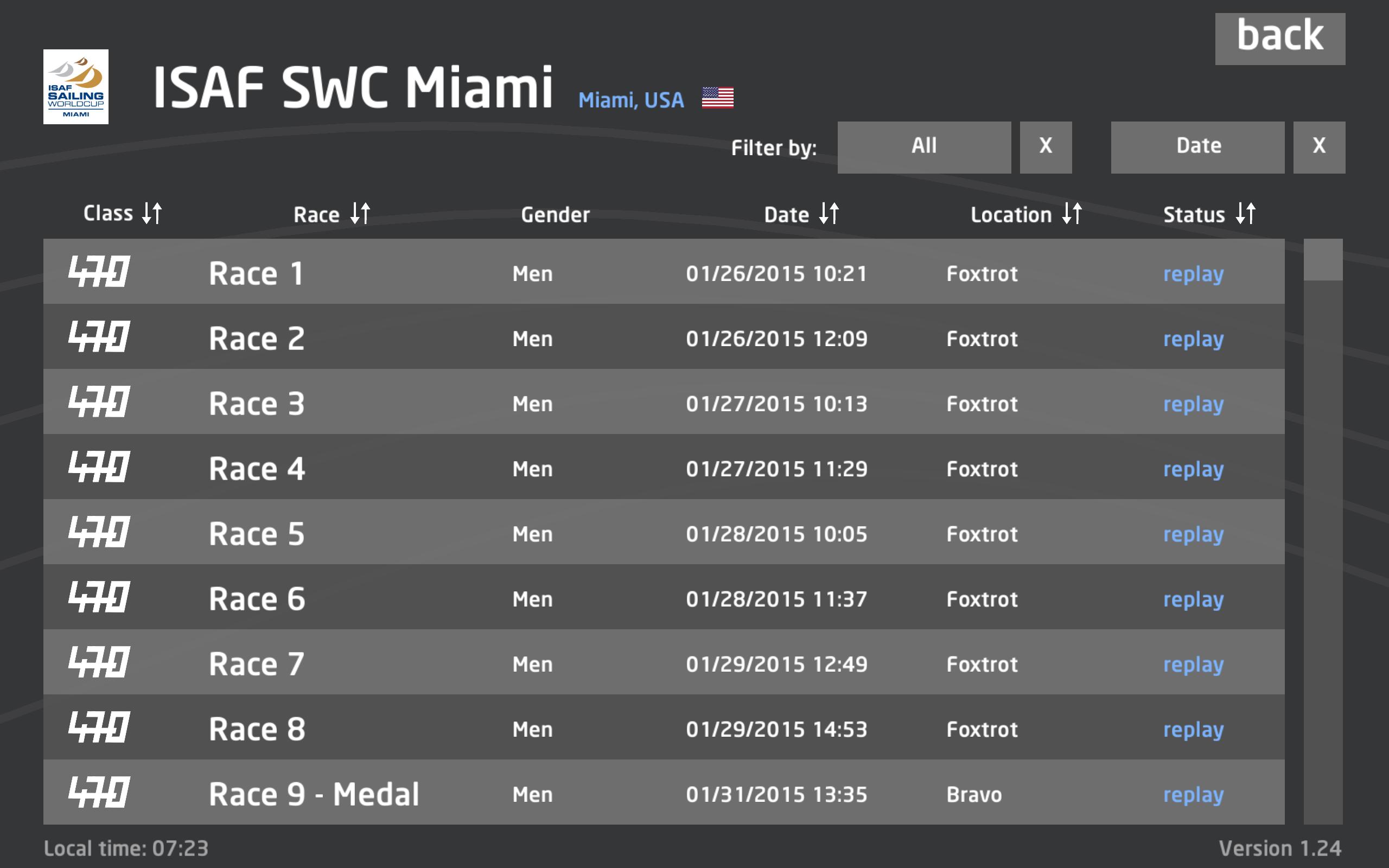Click the USA flag icon
Screen dimensions: 1389x868
717,98
